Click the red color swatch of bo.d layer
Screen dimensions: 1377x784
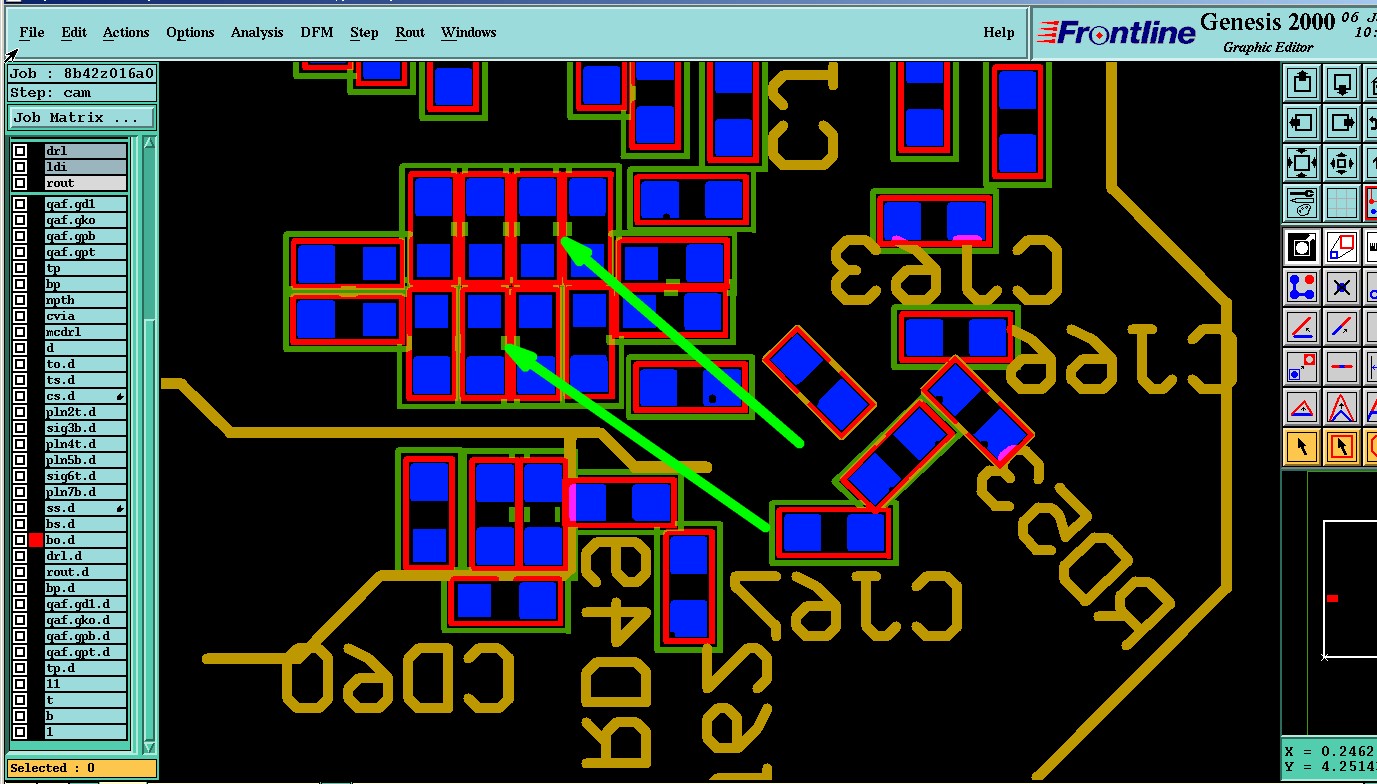[36, 540]
